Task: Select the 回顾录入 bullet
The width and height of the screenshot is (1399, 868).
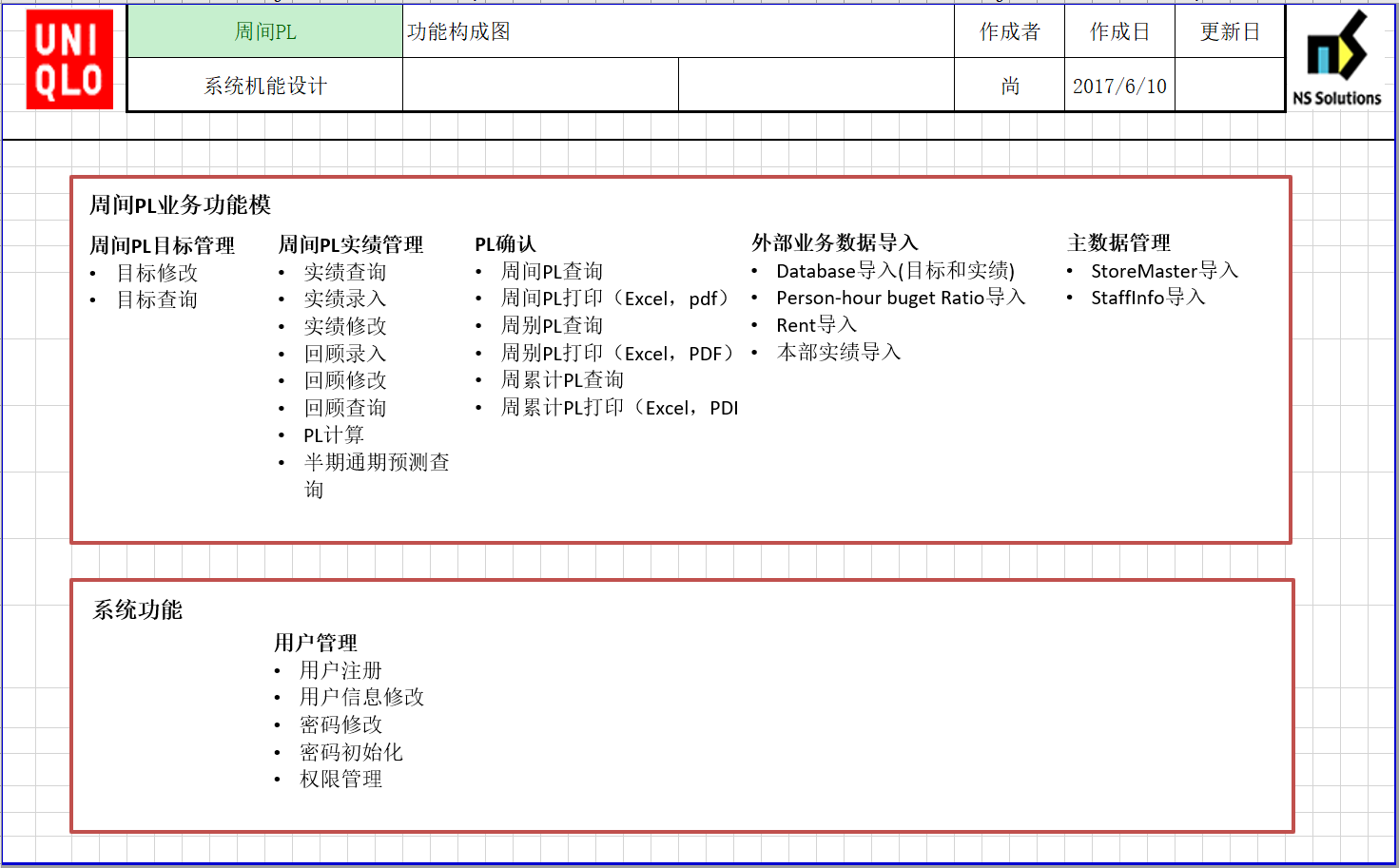Action: pos(345,354)
